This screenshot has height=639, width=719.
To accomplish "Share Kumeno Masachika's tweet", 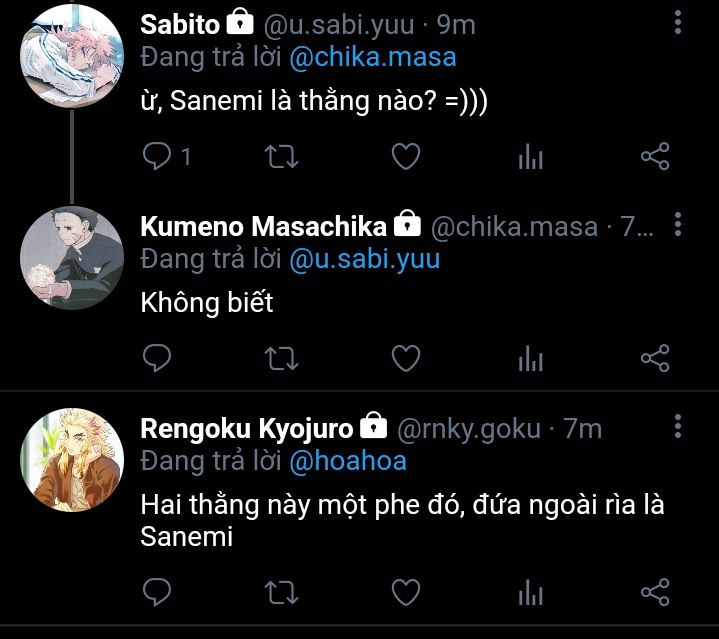I will (x=654, y=357).
